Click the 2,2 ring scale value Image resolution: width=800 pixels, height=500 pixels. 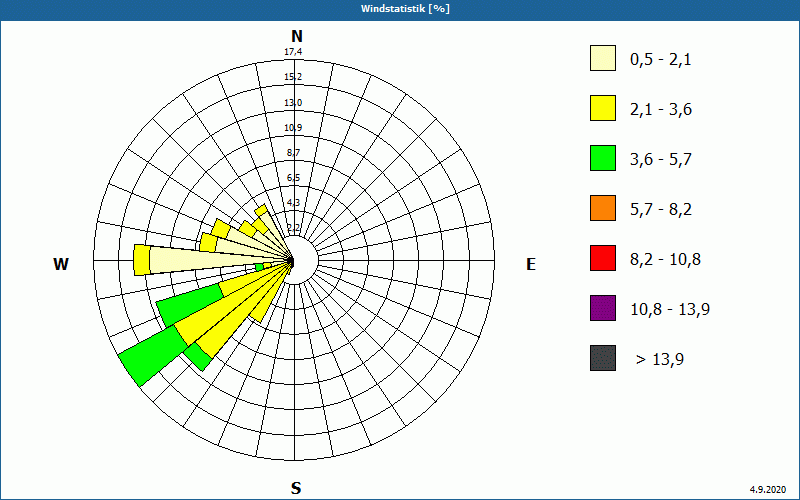click(293, 228)
